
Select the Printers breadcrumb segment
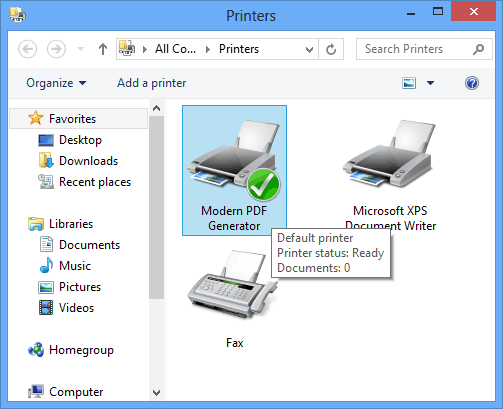coord(239,49)
